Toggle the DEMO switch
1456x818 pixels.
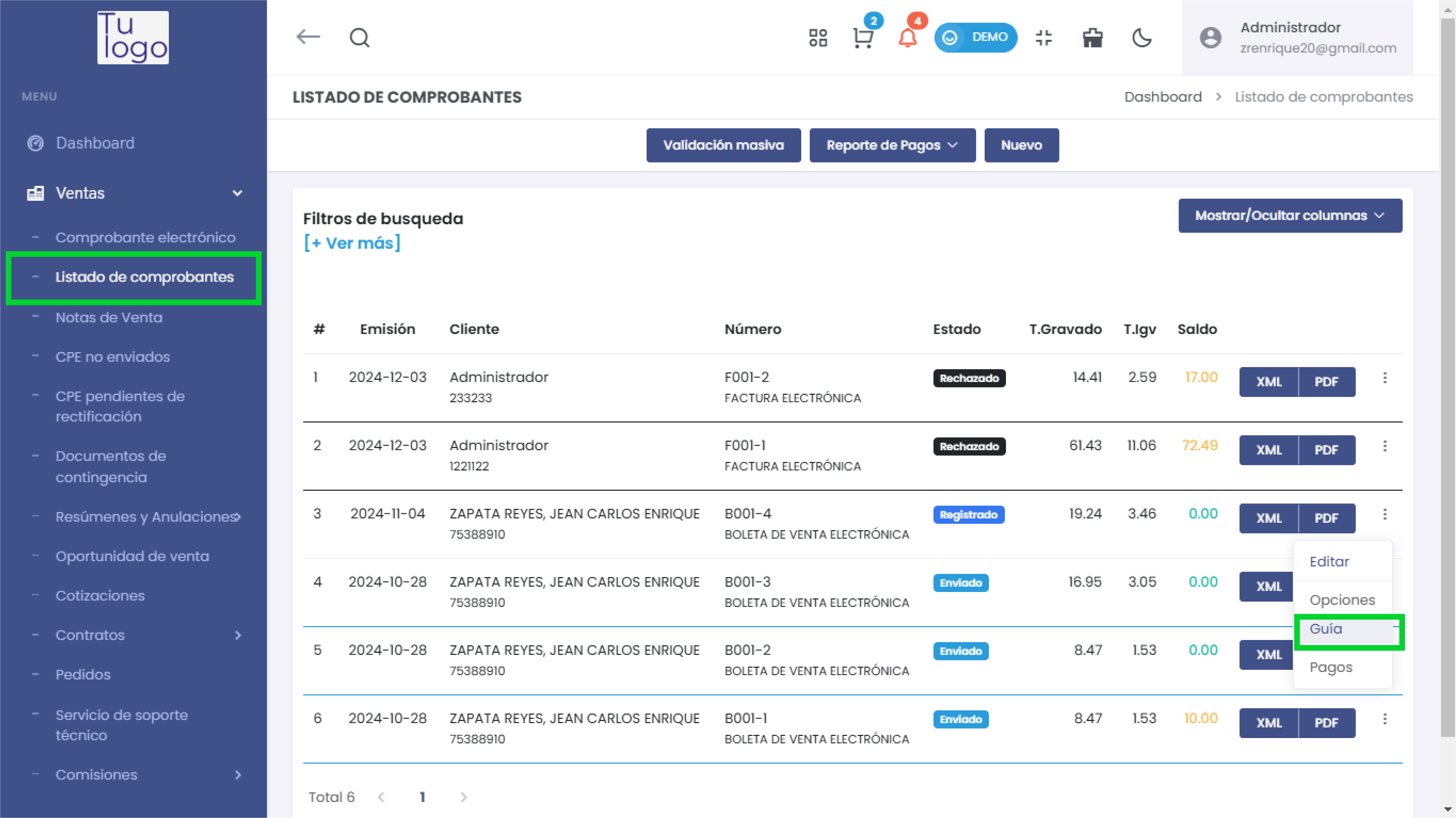975,37
